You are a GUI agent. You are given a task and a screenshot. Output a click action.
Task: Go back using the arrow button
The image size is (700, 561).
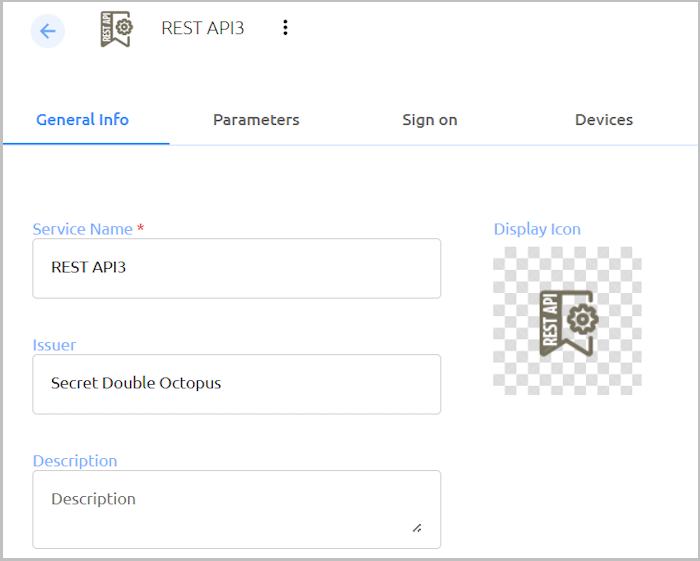coord(48,31)
